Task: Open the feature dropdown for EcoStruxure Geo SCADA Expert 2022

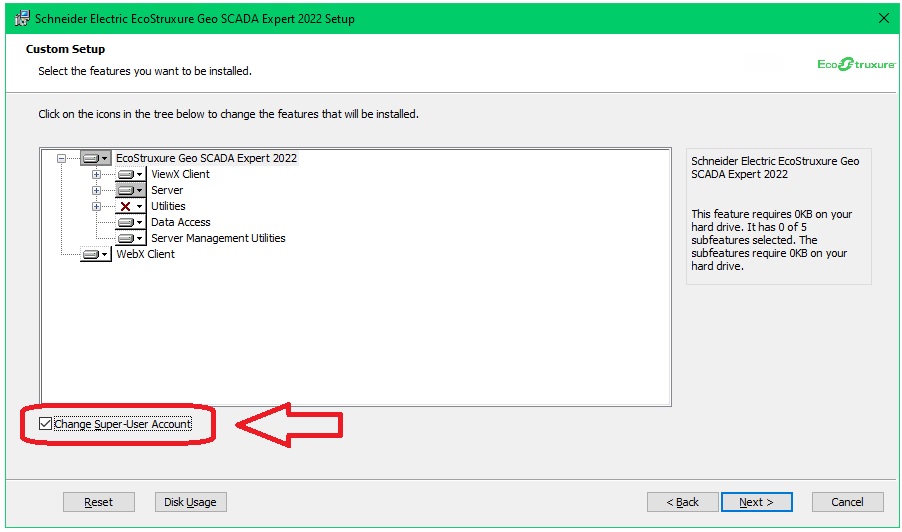Action: [x=95, y=158]
